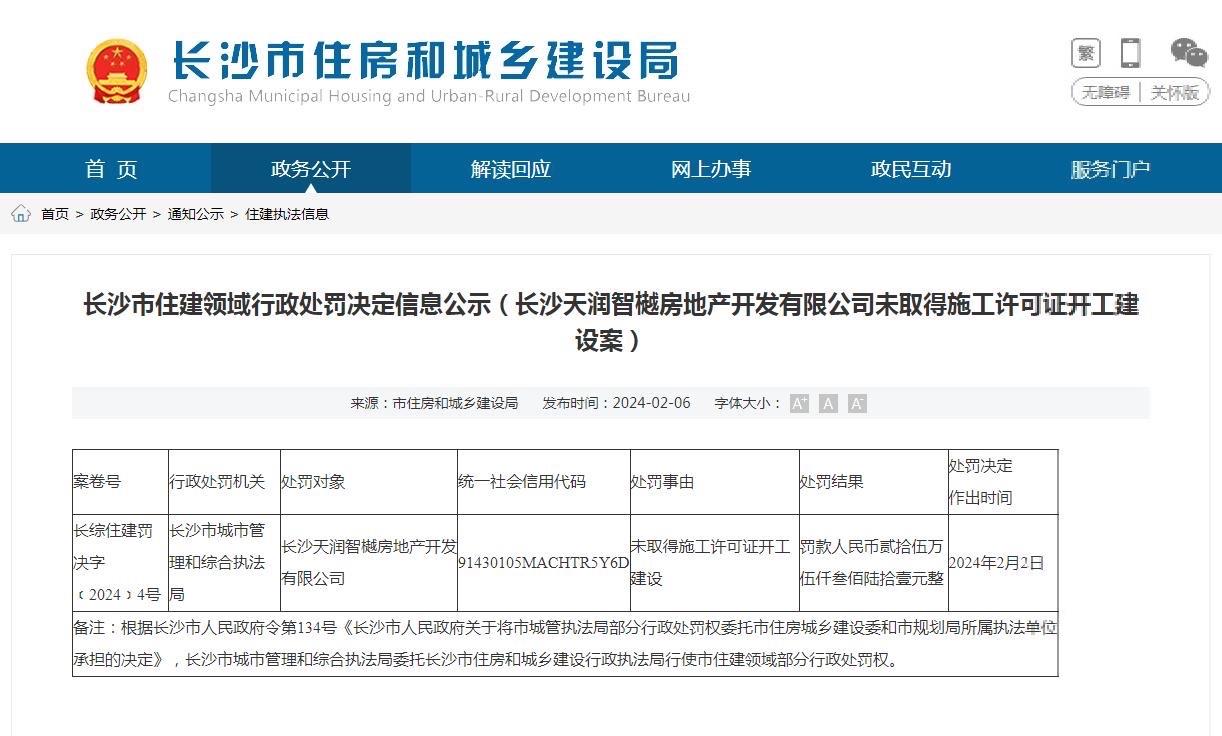Reset font size with middle A button
Screen dimensions: 1222x736
(828, 403)
